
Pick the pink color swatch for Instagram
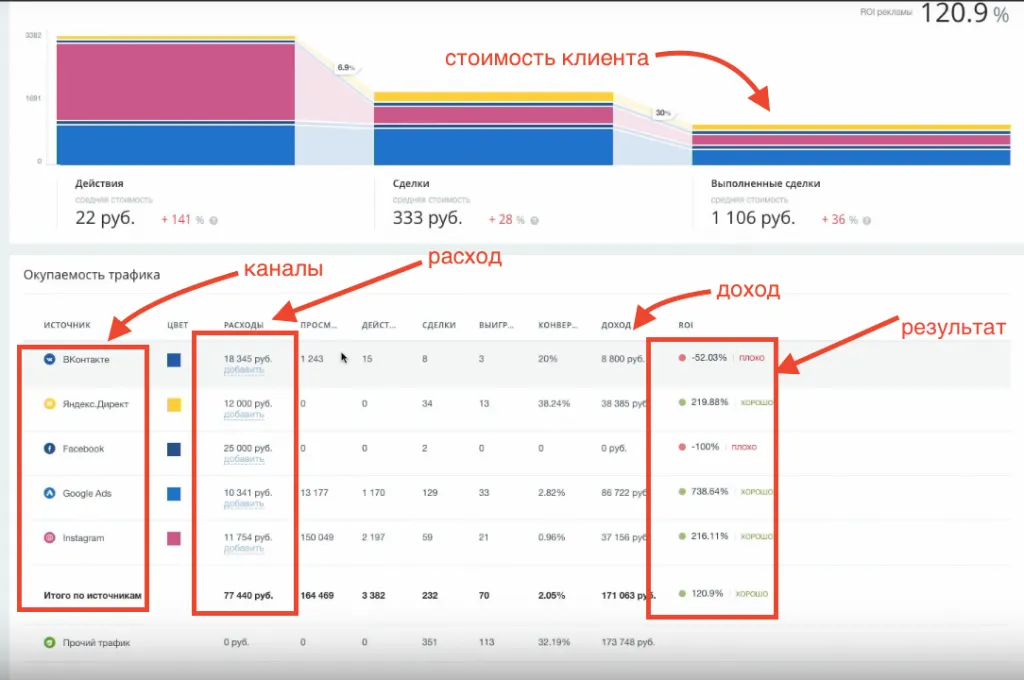(x=174, y=538)
